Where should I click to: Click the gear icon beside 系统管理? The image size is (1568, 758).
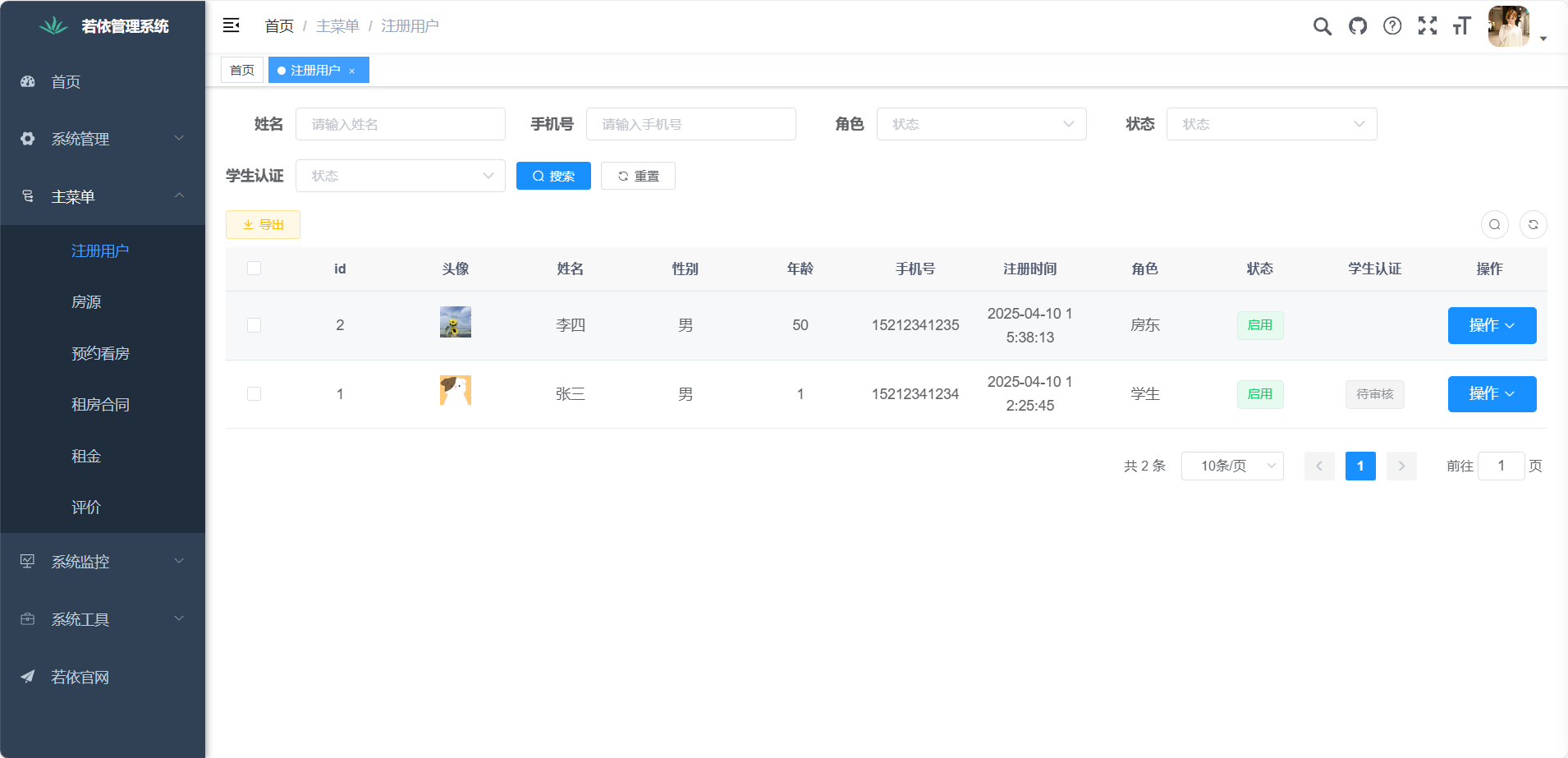(28, 139)
